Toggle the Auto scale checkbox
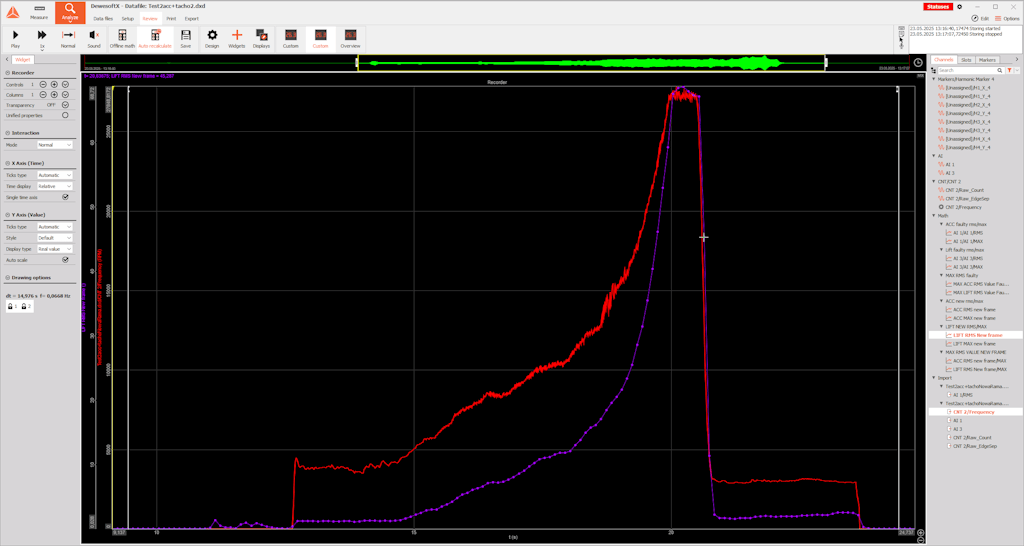This screenshot has width=1024, height=546. pyautogui.click(x=66, y=259)
